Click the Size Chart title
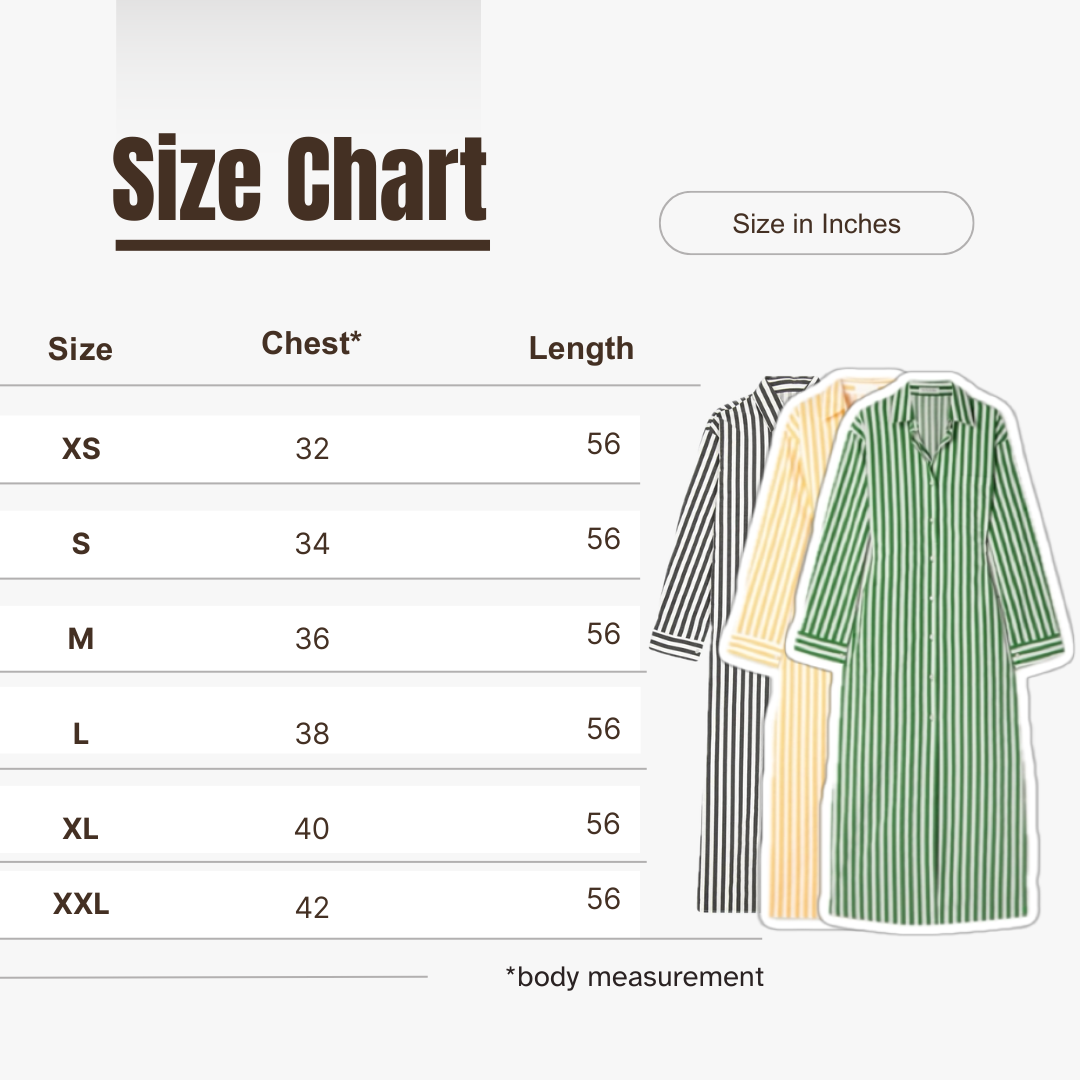This screenshot has height=1080, width=1080. tap(300, 180)
